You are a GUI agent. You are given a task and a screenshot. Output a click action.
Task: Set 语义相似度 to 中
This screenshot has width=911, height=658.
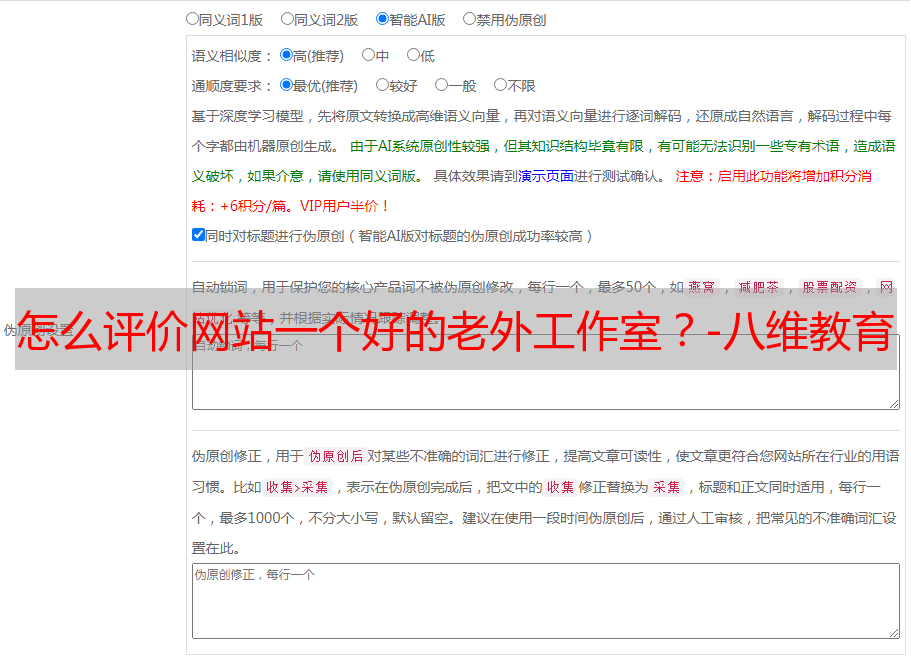[x=368, y=55]
